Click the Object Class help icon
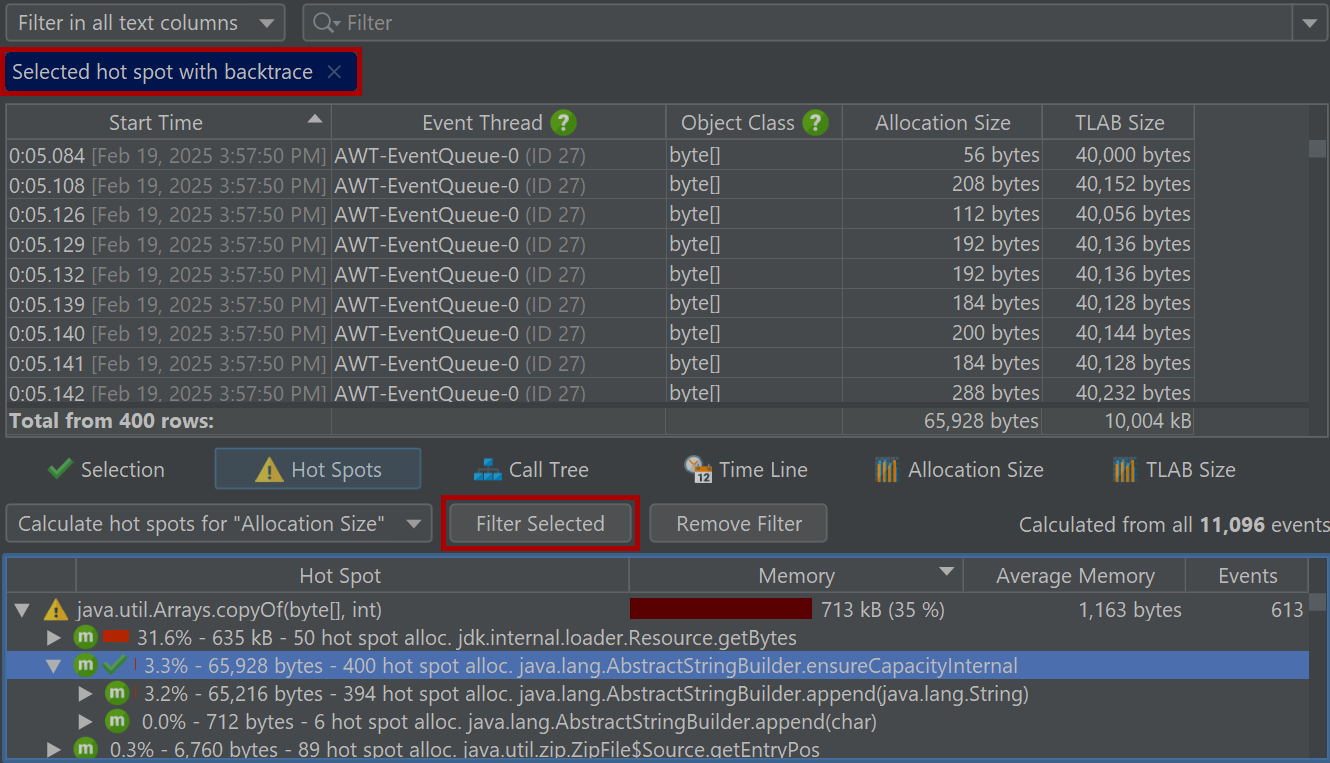 (x=816, y=123)
